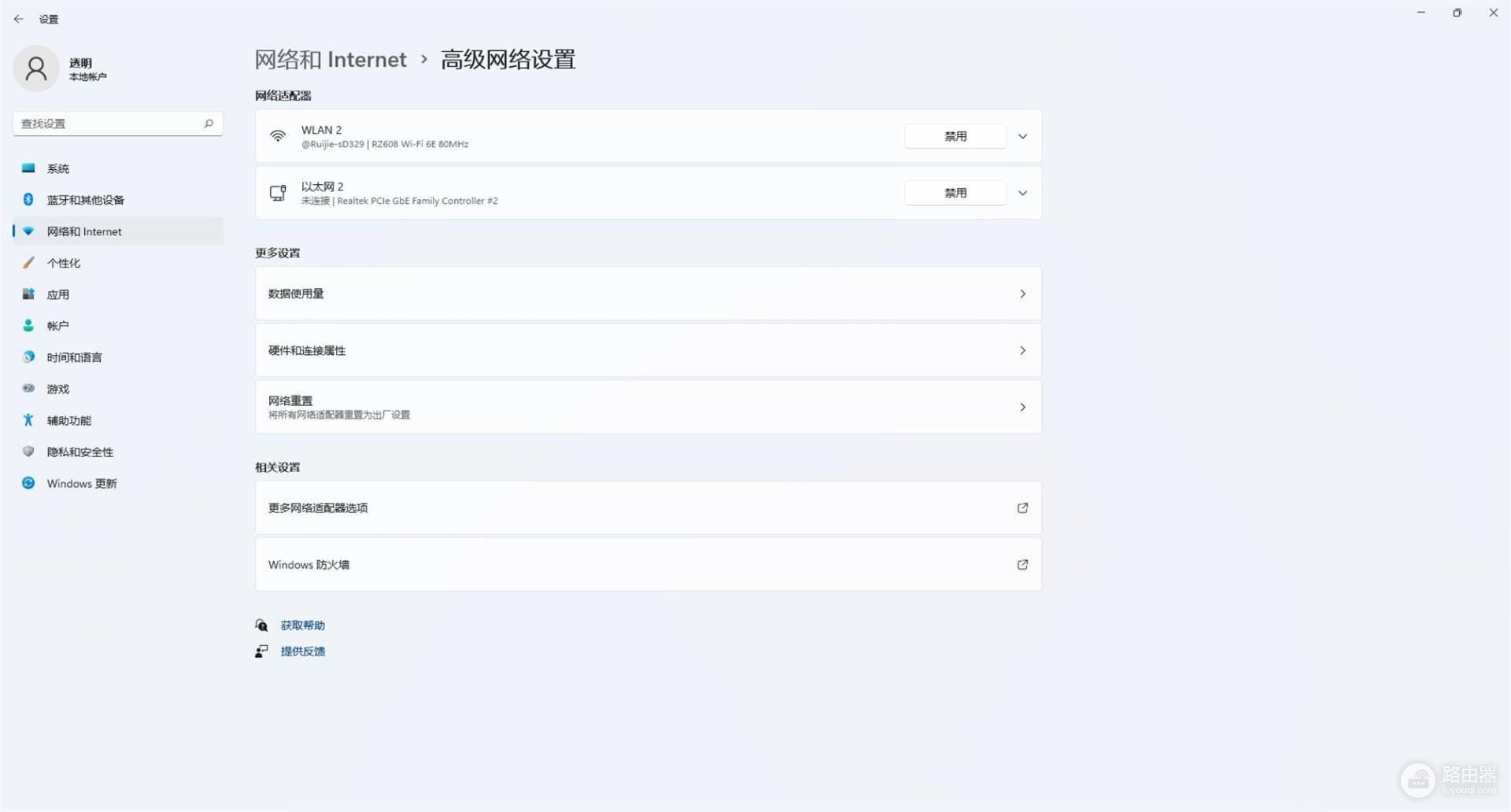Click the 数据使用量 row label
Image resolution: width=1511 pixels, height=812 pixels.
pos(296,294)
